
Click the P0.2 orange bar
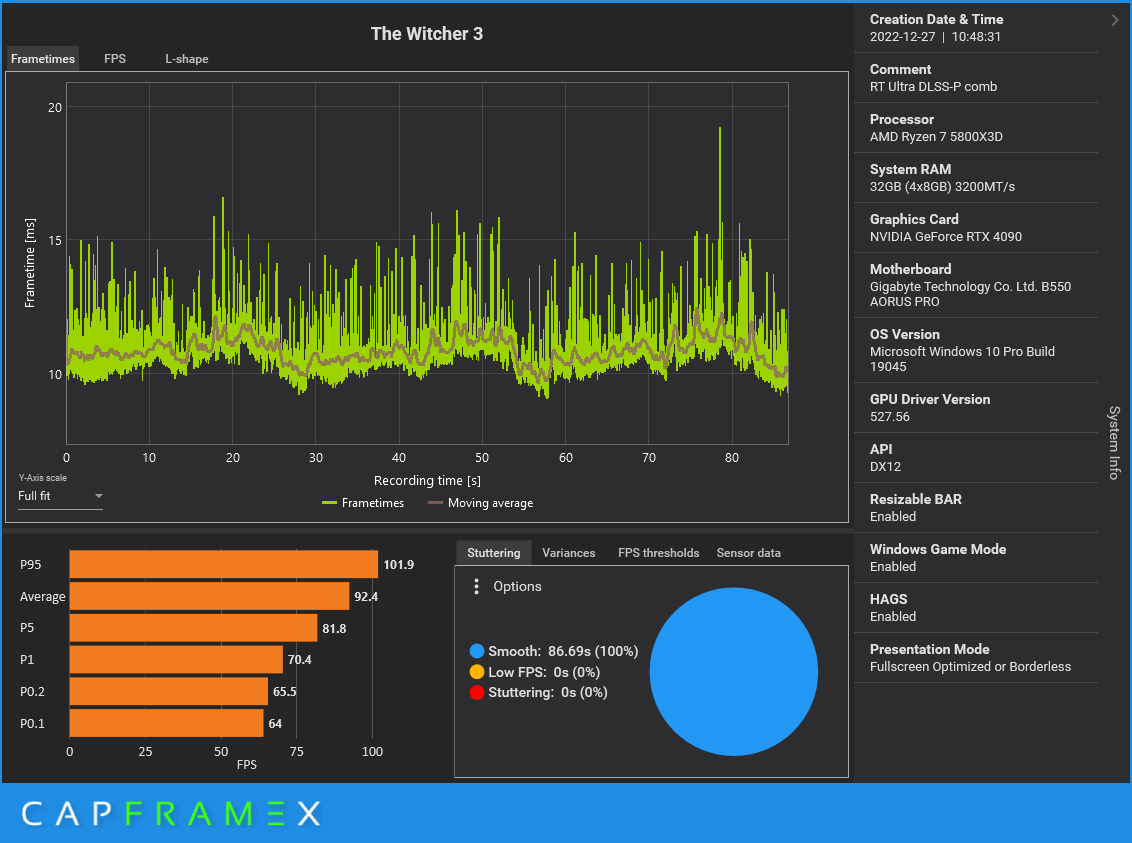169,691
